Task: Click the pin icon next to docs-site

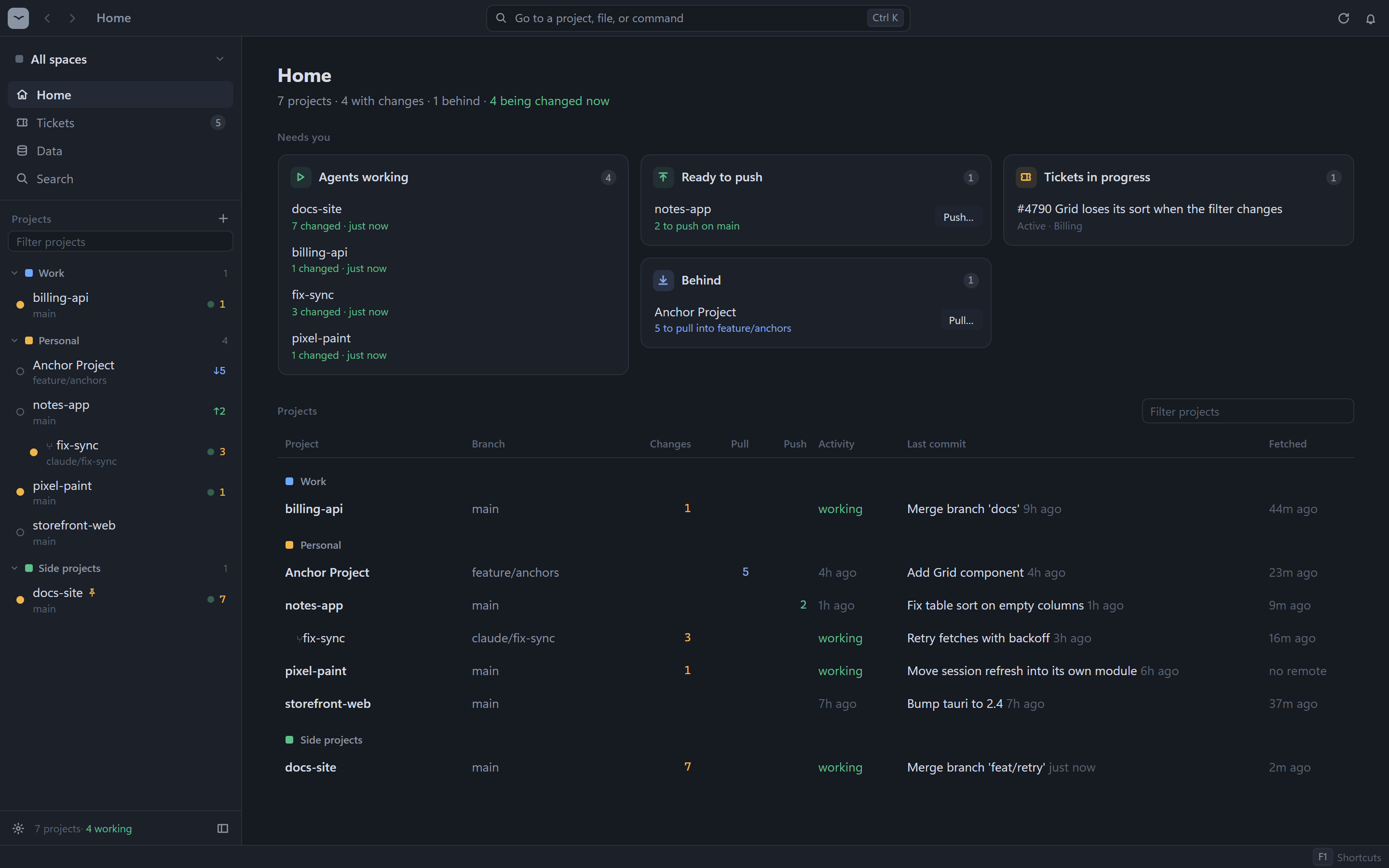Action: point(92,593)
